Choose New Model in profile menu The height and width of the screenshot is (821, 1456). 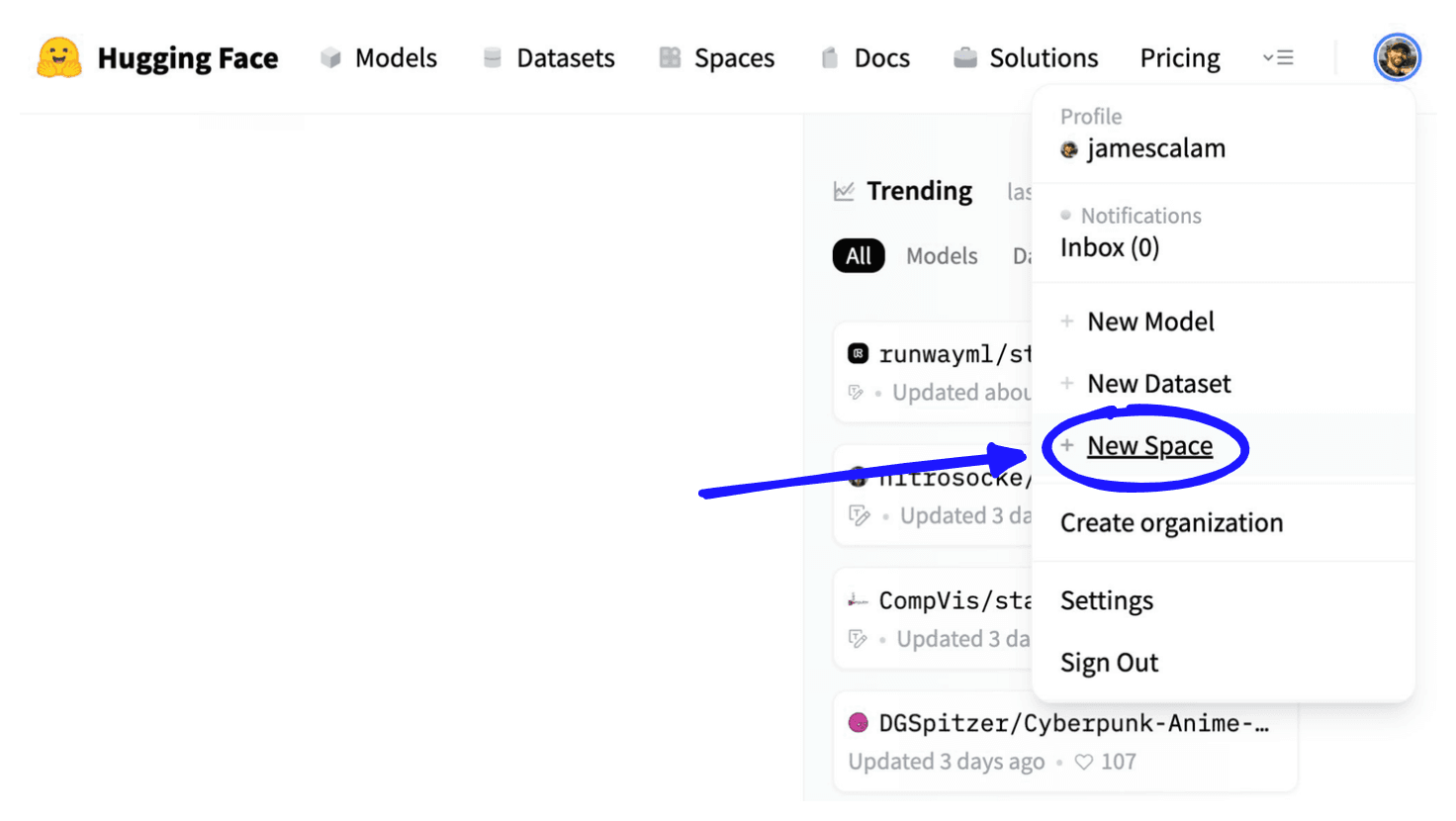point(1150,321)
